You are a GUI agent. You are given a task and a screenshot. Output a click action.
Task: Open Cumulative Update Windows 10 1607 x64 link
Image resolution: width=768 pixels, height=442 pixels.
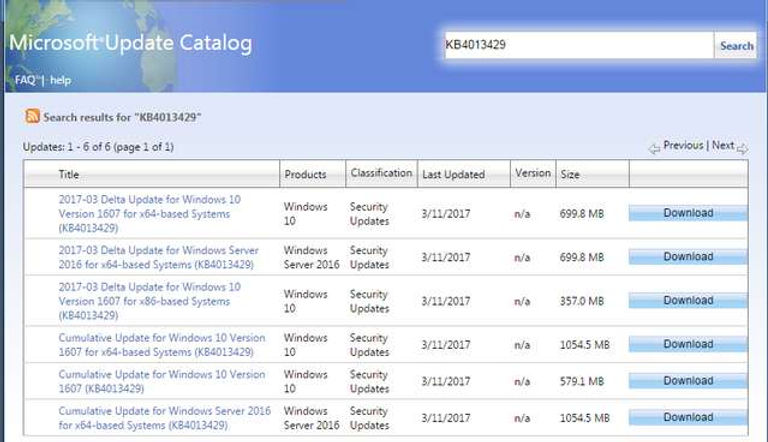162,344
